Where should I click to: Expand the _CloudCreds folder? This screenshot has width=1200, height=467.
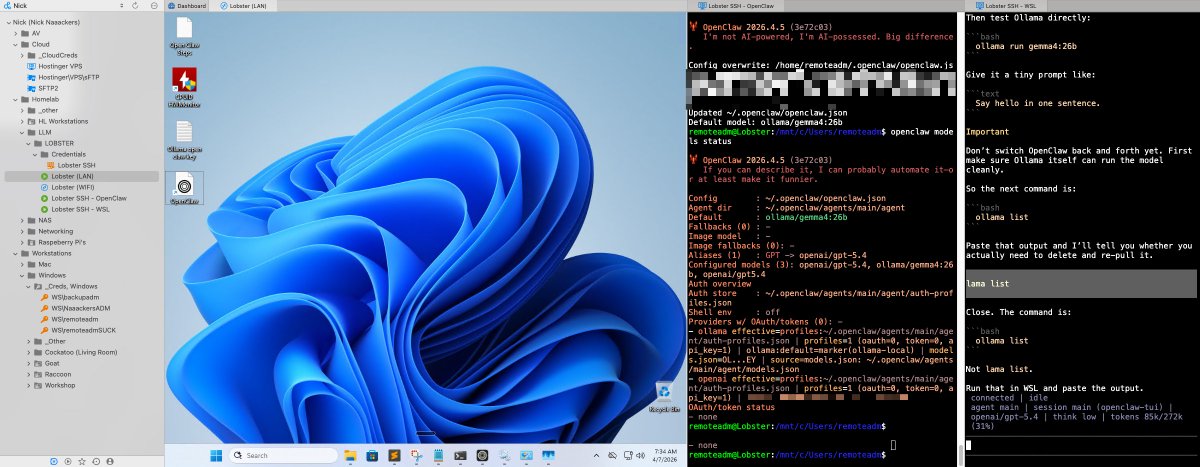tap(23, 55)
